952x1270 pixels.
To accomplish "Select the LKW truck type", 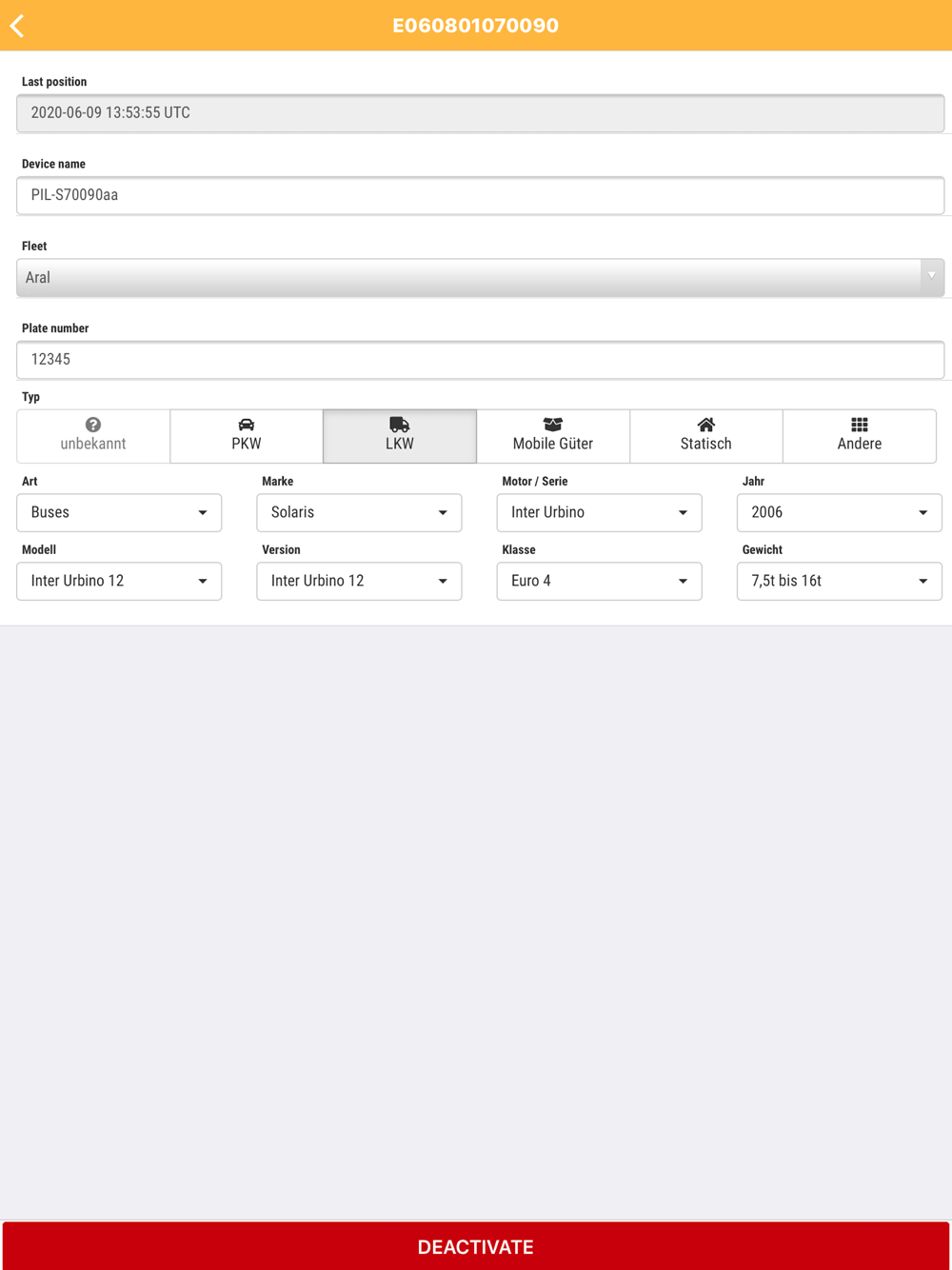I will (400, 436).
